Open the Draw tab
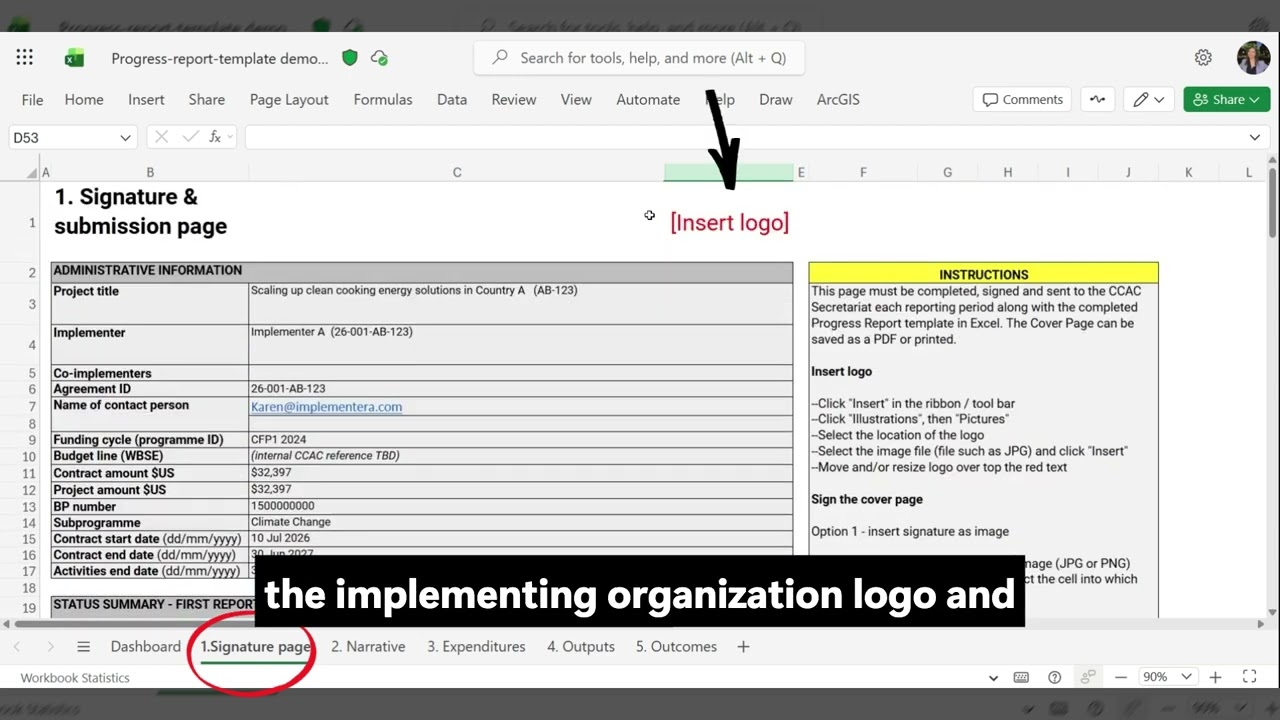The height and width of the screenshot is (720, 1280). click(x=776, y=99)
